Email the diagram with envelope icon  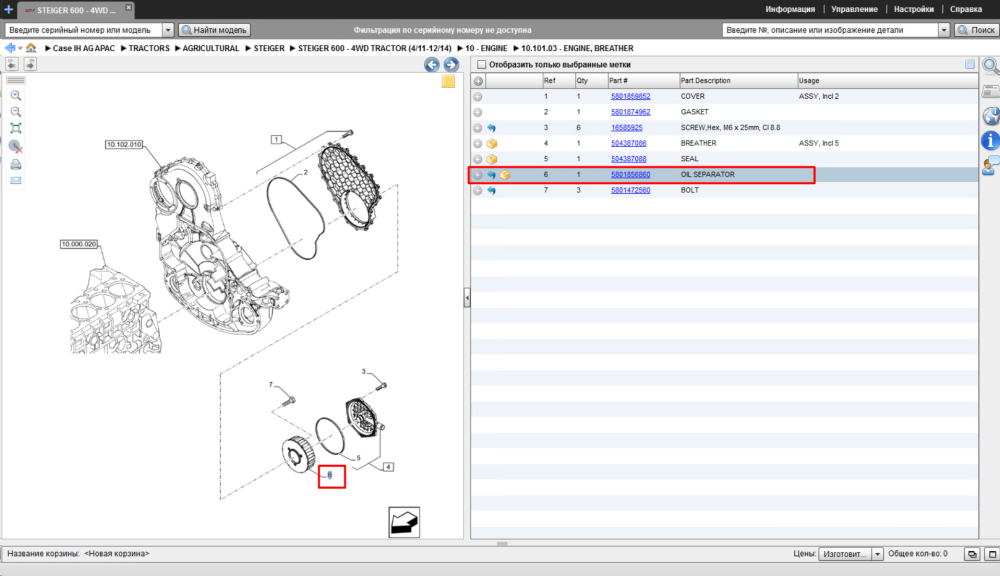click(x=16, y=181)
